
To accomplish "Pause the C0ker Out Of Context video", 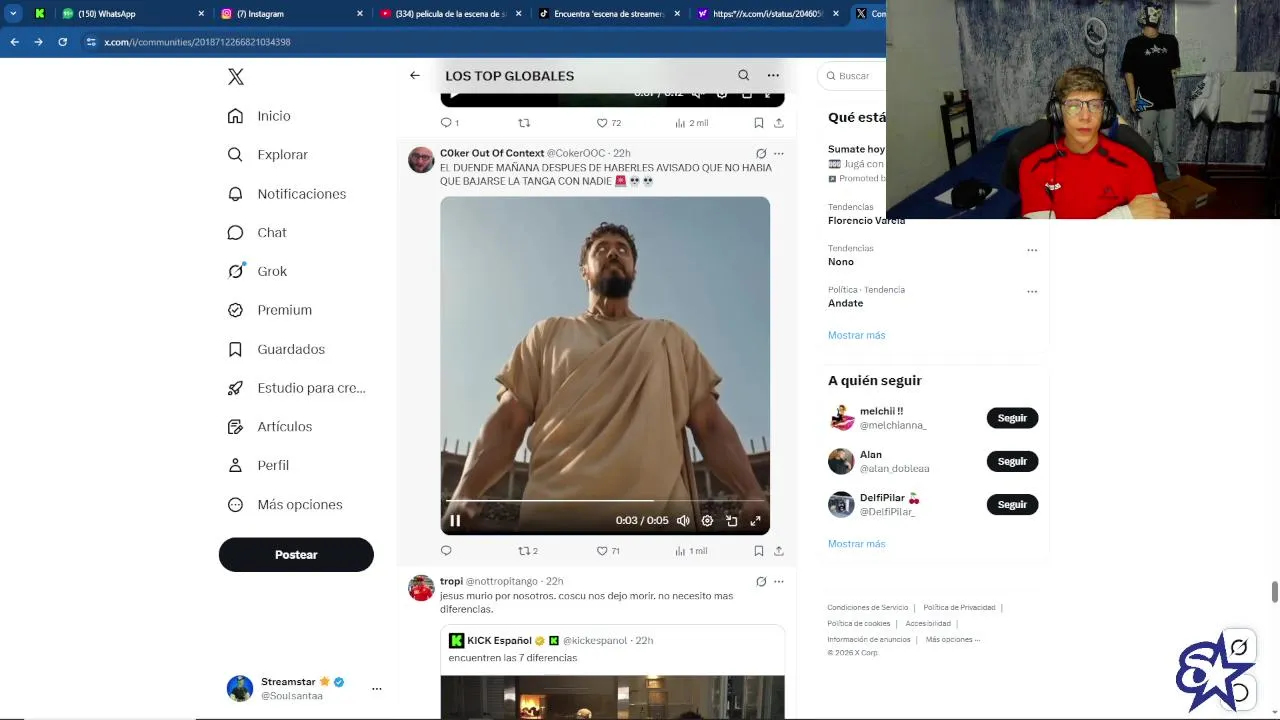I will (455, 521).
